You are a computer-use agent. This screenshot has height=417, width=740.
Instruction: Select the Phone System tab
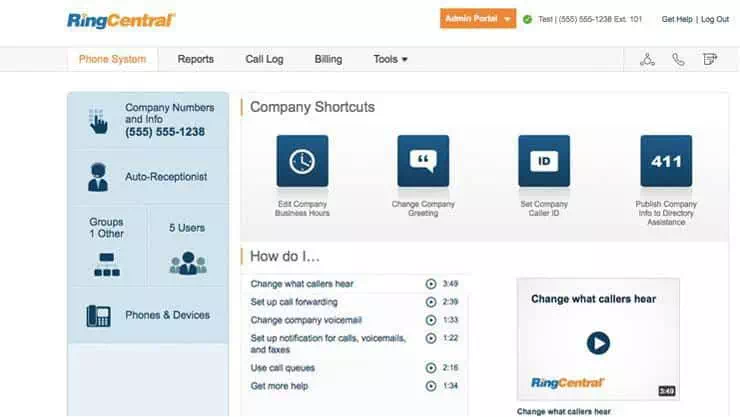[x=112, y=59]
